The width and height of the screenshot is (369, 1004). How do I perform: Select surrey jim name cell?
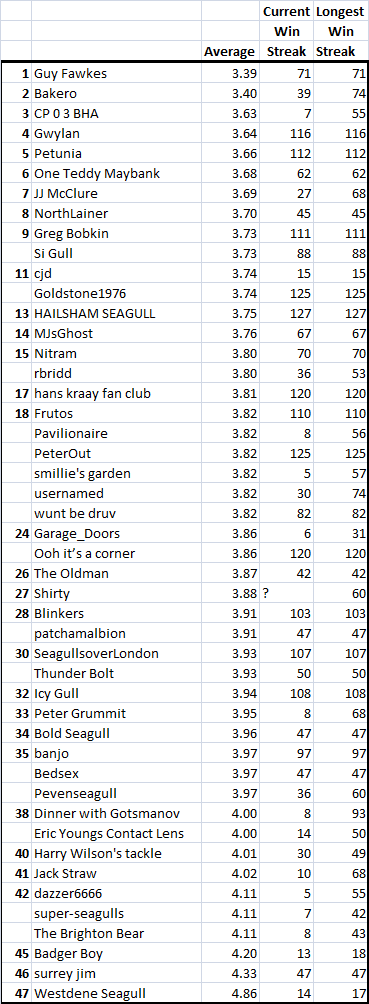tap(116, 974)
